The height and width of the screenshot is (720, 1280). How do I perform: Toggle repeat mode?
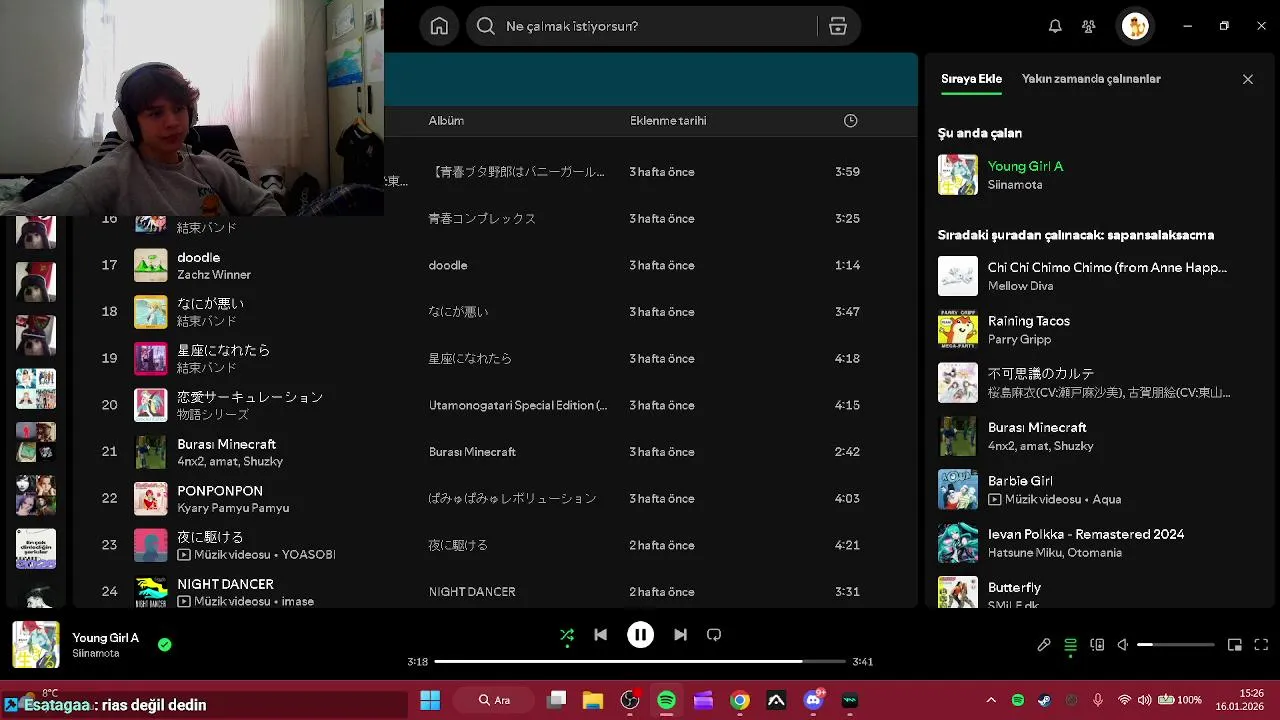[714, 634]
